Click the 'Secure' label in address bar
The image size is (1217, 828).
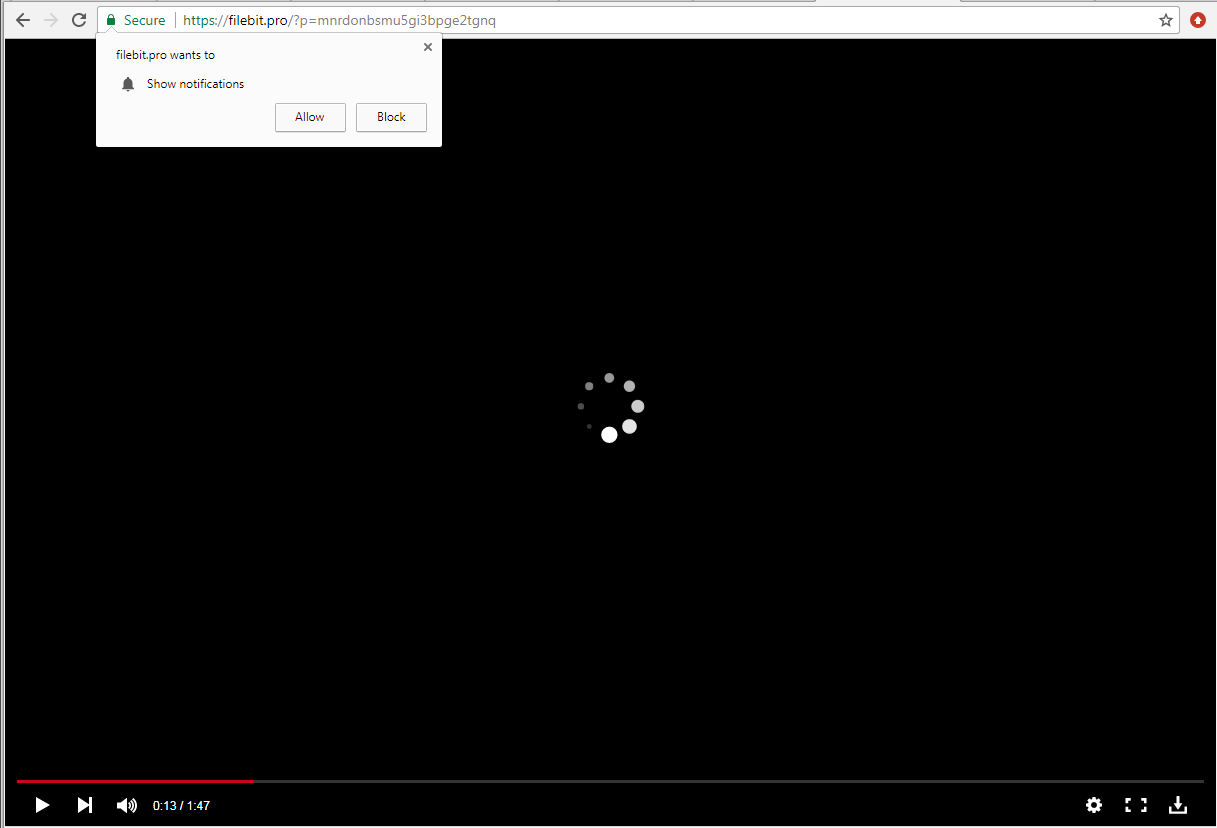pos(145,20)
